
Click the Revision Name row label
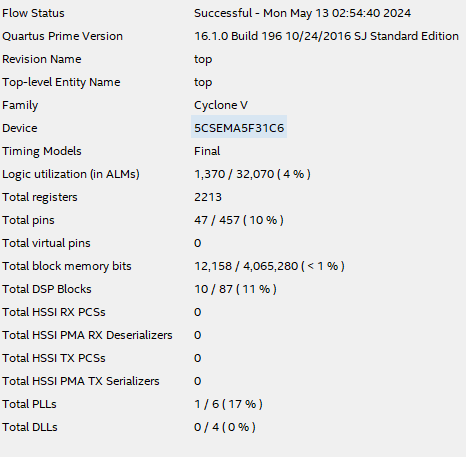coord(42,59)
